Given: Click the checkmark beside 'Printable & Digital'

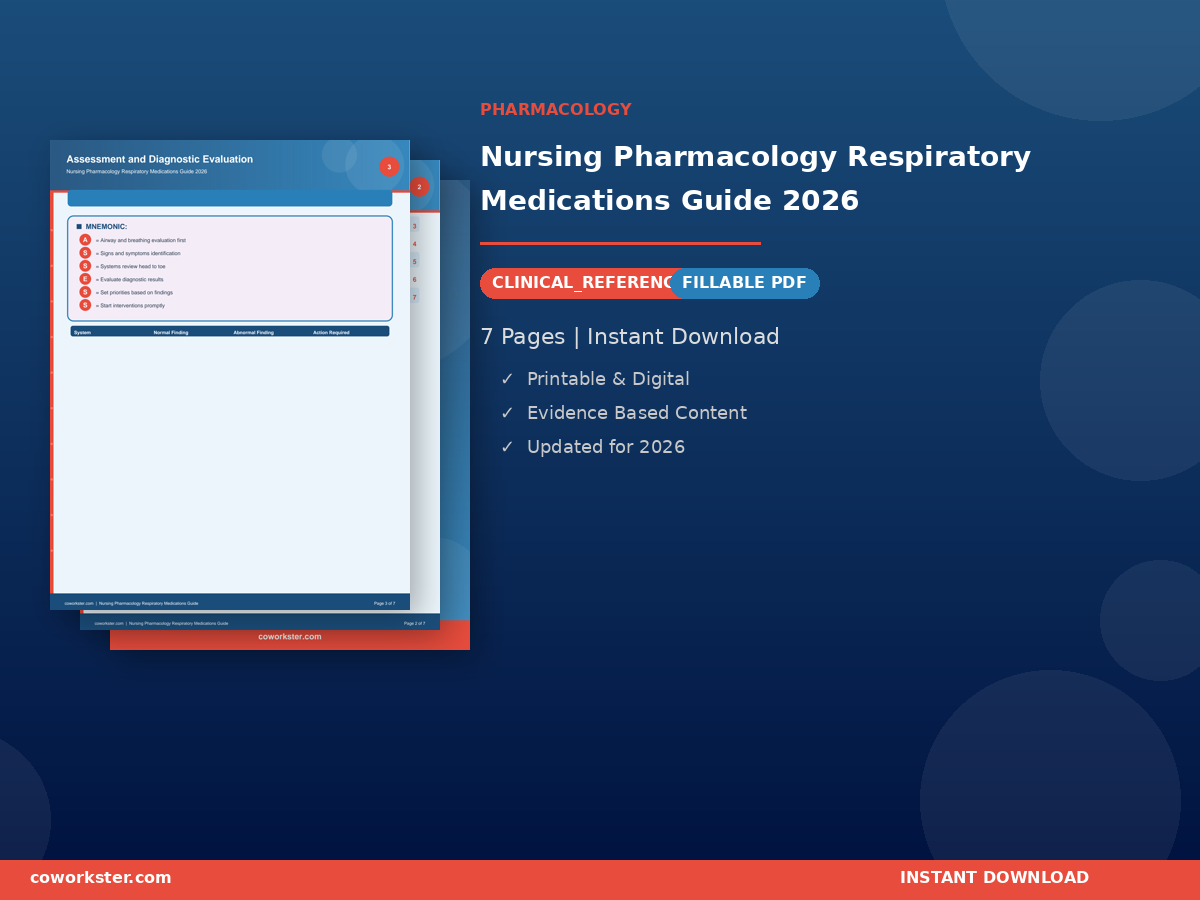Looking at the screenshot, I should [507, 380].
